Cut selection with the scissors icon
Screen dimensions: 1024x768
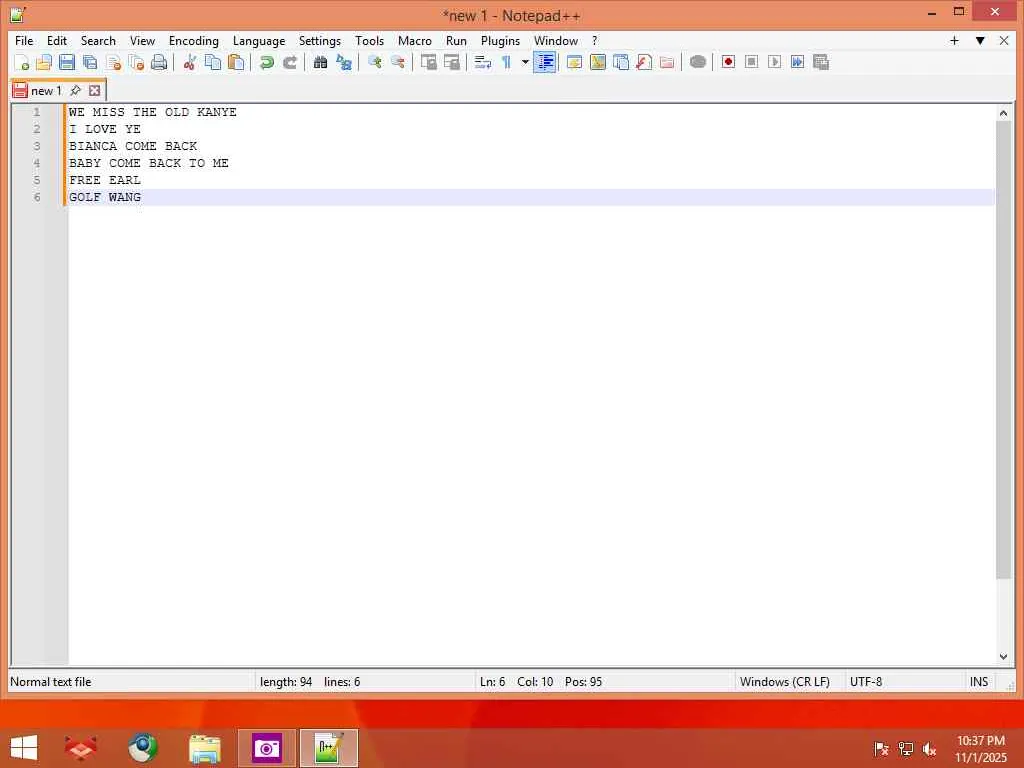pos(190,62)
